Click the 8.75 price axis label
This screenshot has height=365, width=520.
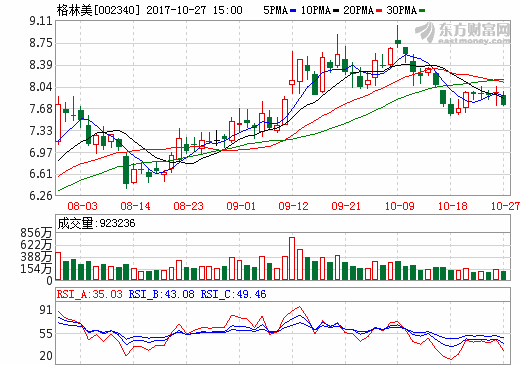point(41,43)
